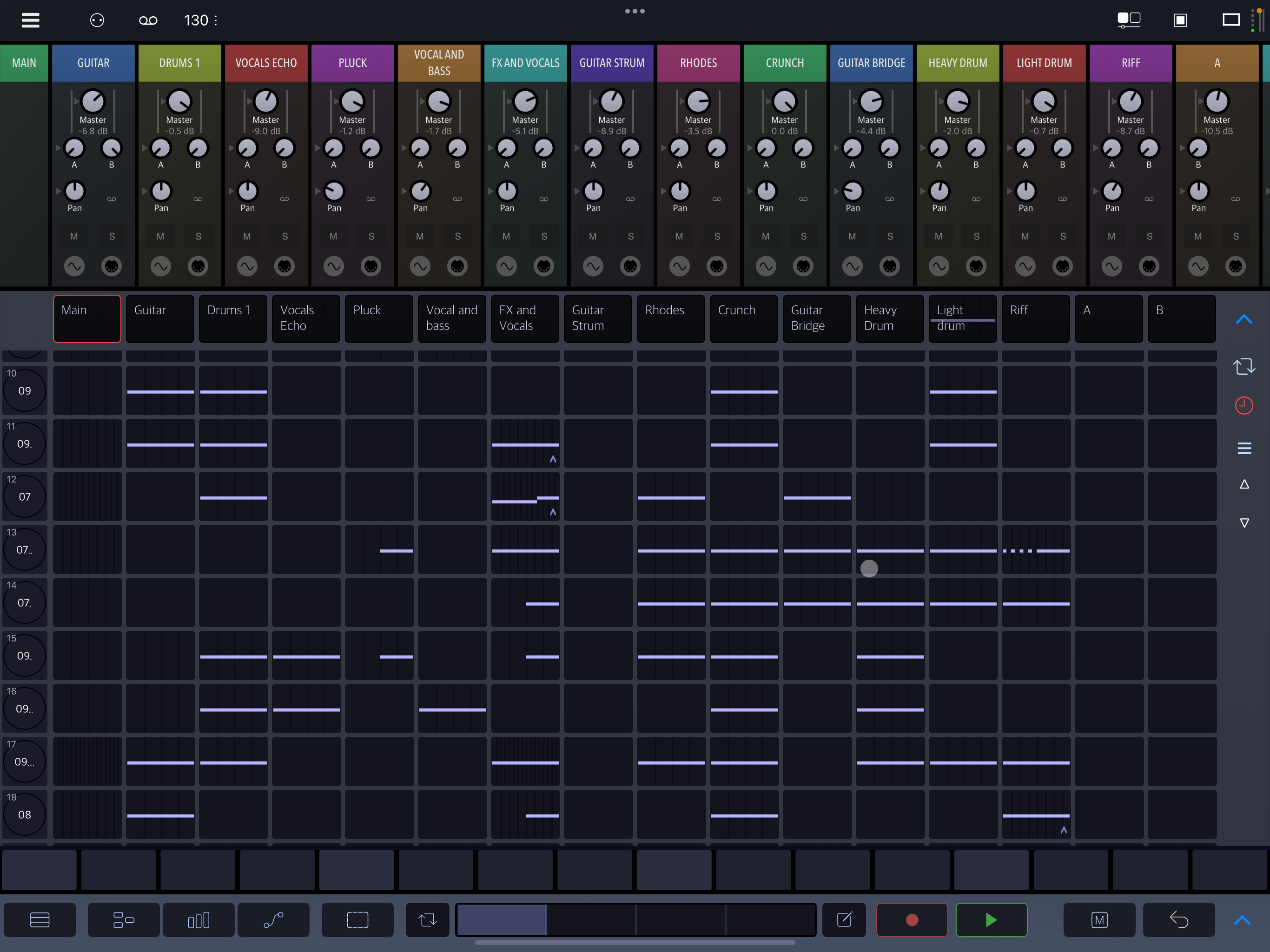Tap the undo arrow icon
Image resolution: width=1270 pixels, height=952 pixels.
pyautogui.click(x=1178, y=920)
